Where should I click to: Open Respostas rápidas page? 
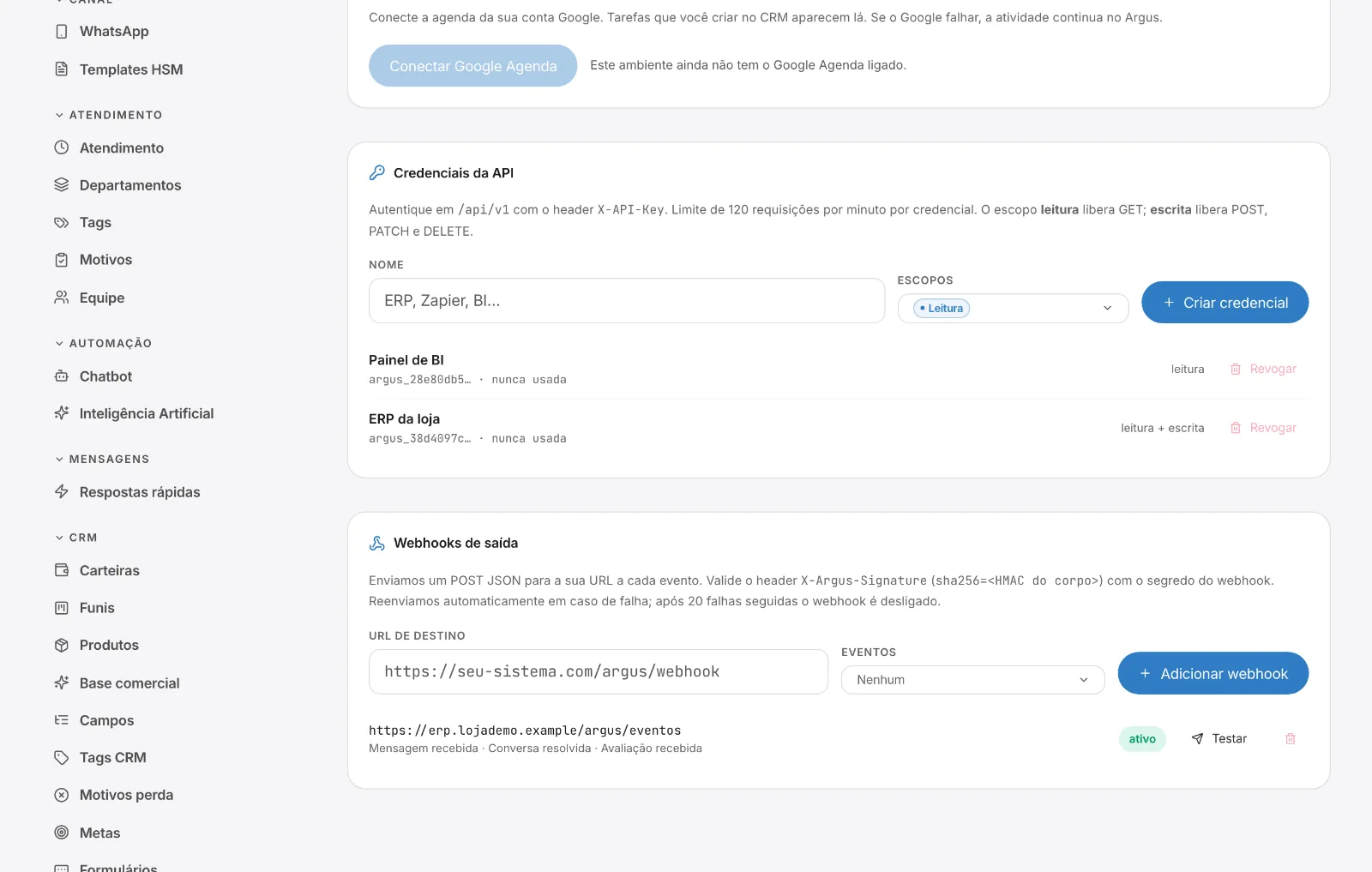point(140,492)
